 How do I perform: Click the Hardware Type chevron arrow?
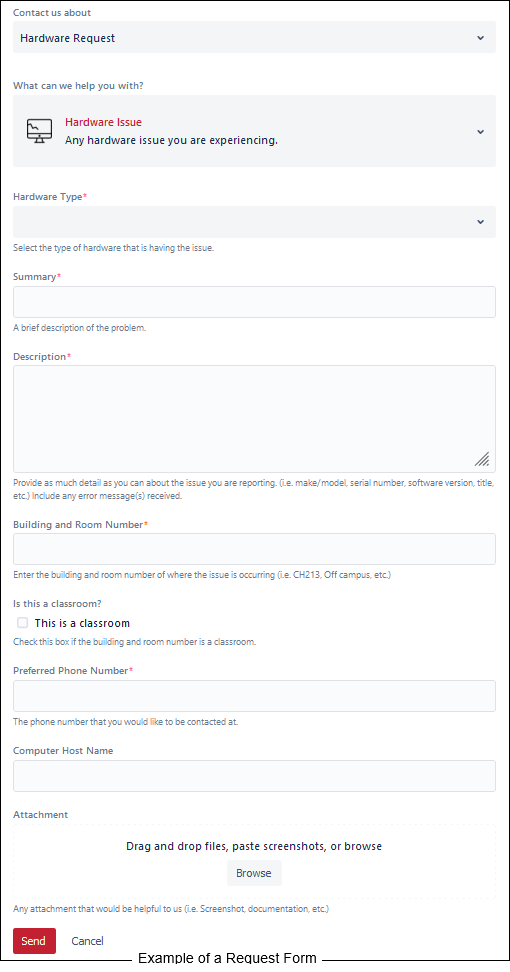click(x=480, y=222)
